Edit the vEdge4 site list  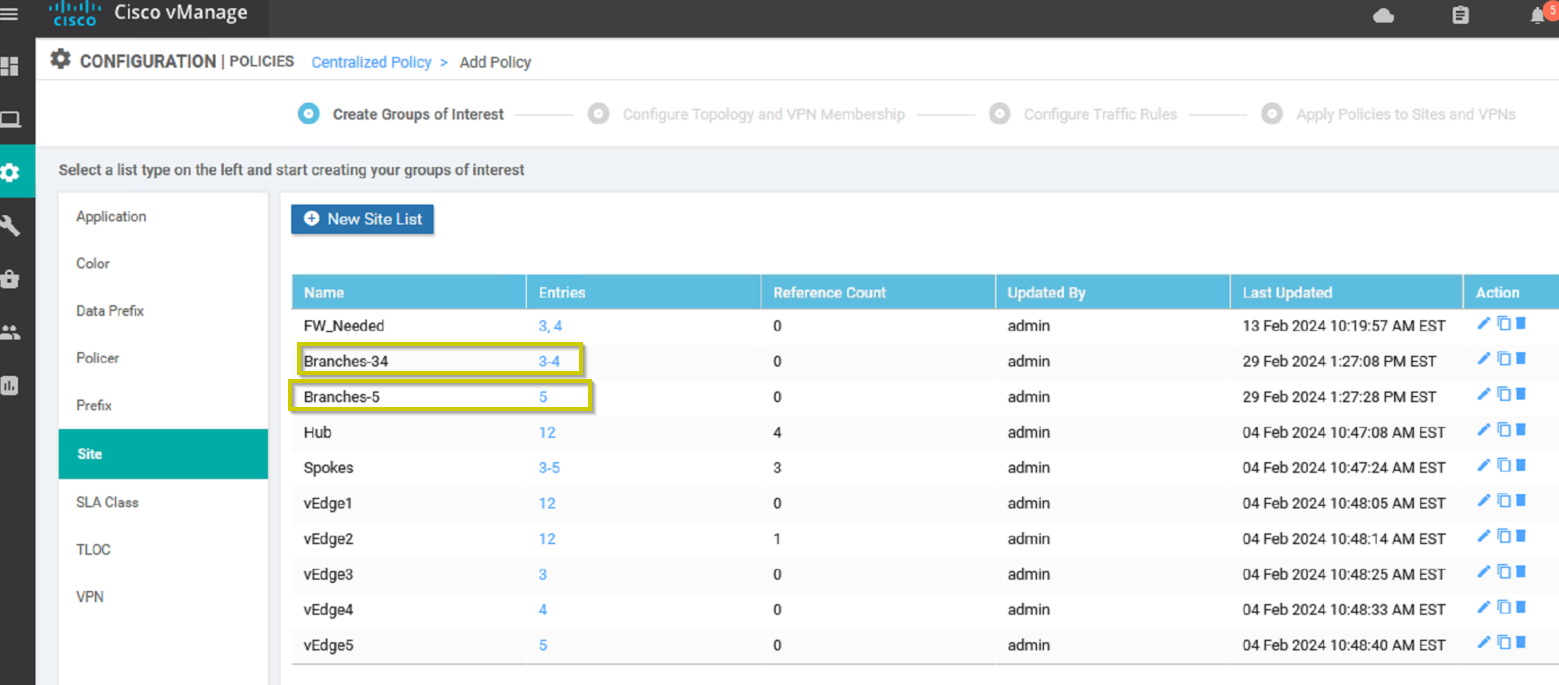pyautogui.click(x=1484, y=607)
